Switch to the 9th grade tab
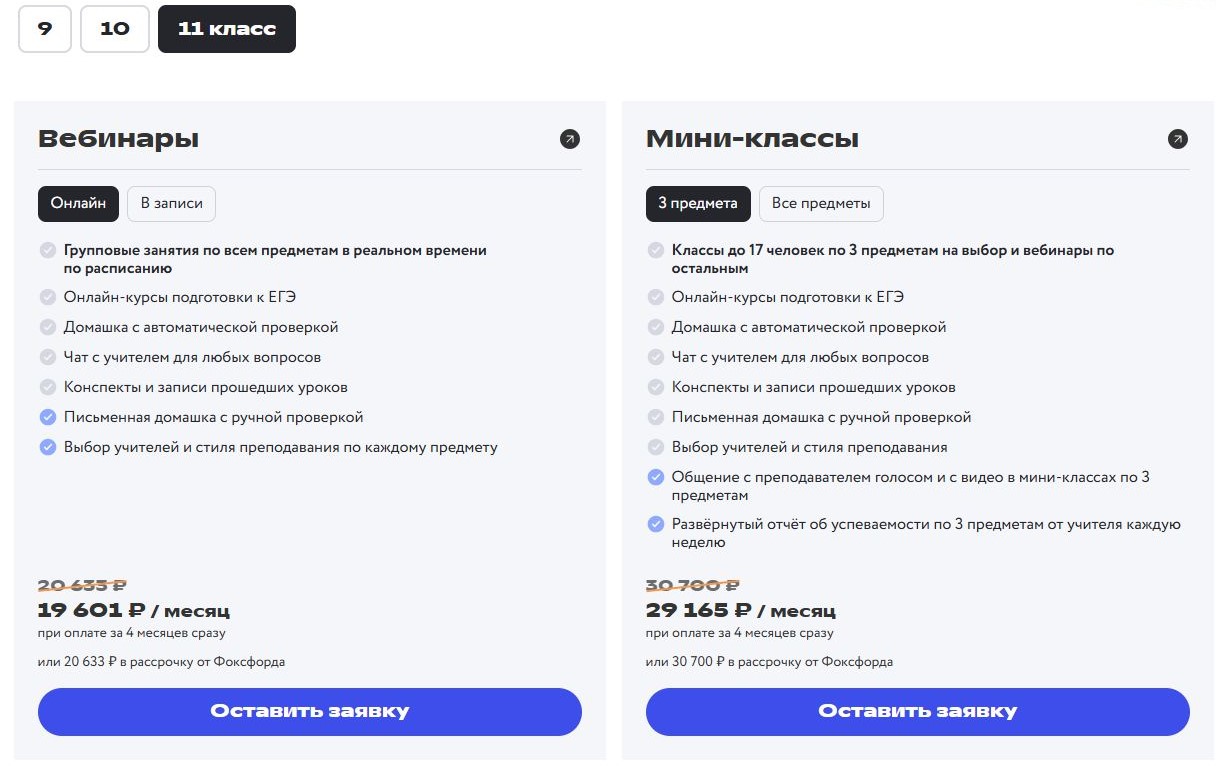1228x770 pixels. point(44,29)
